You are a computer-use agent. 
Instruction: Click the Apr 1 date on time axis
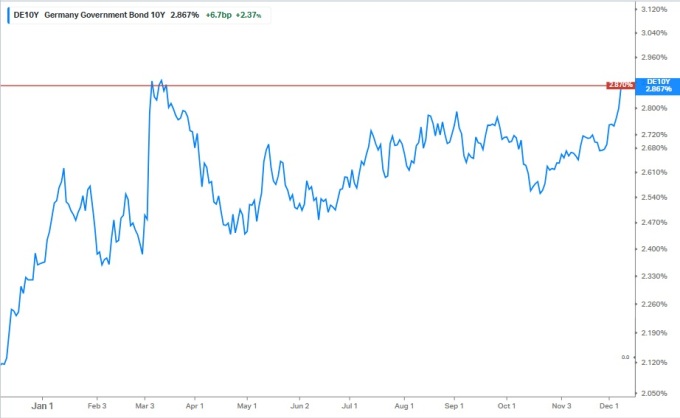(x=193, y=406)
